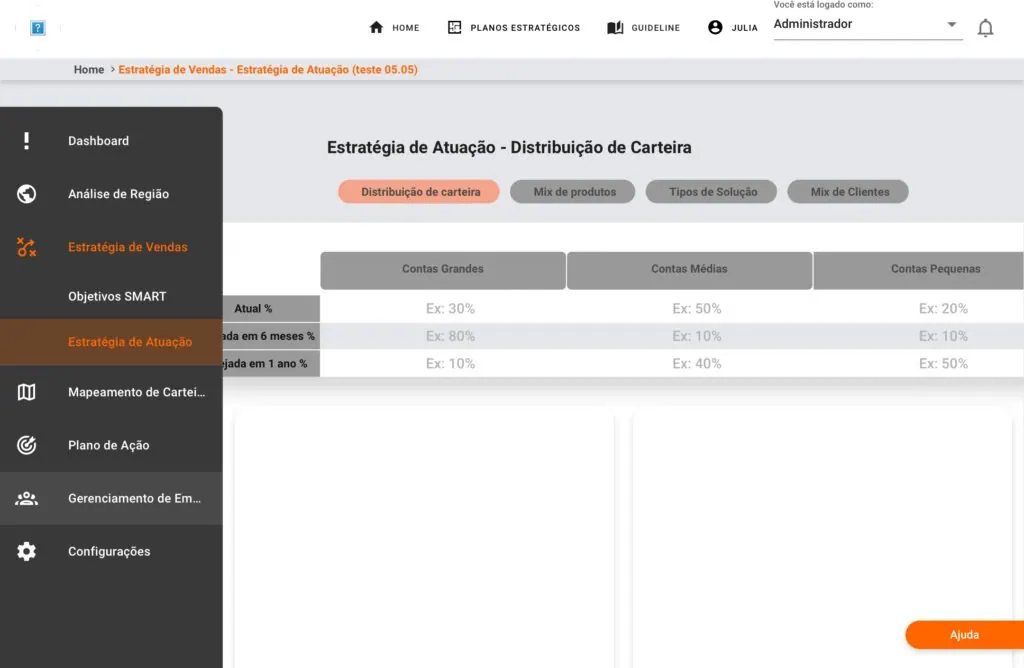Click 1 ano Contas Pequenas field Ex: 50%
Viewport: 1024px width, 668px height.
pos(919,363)
